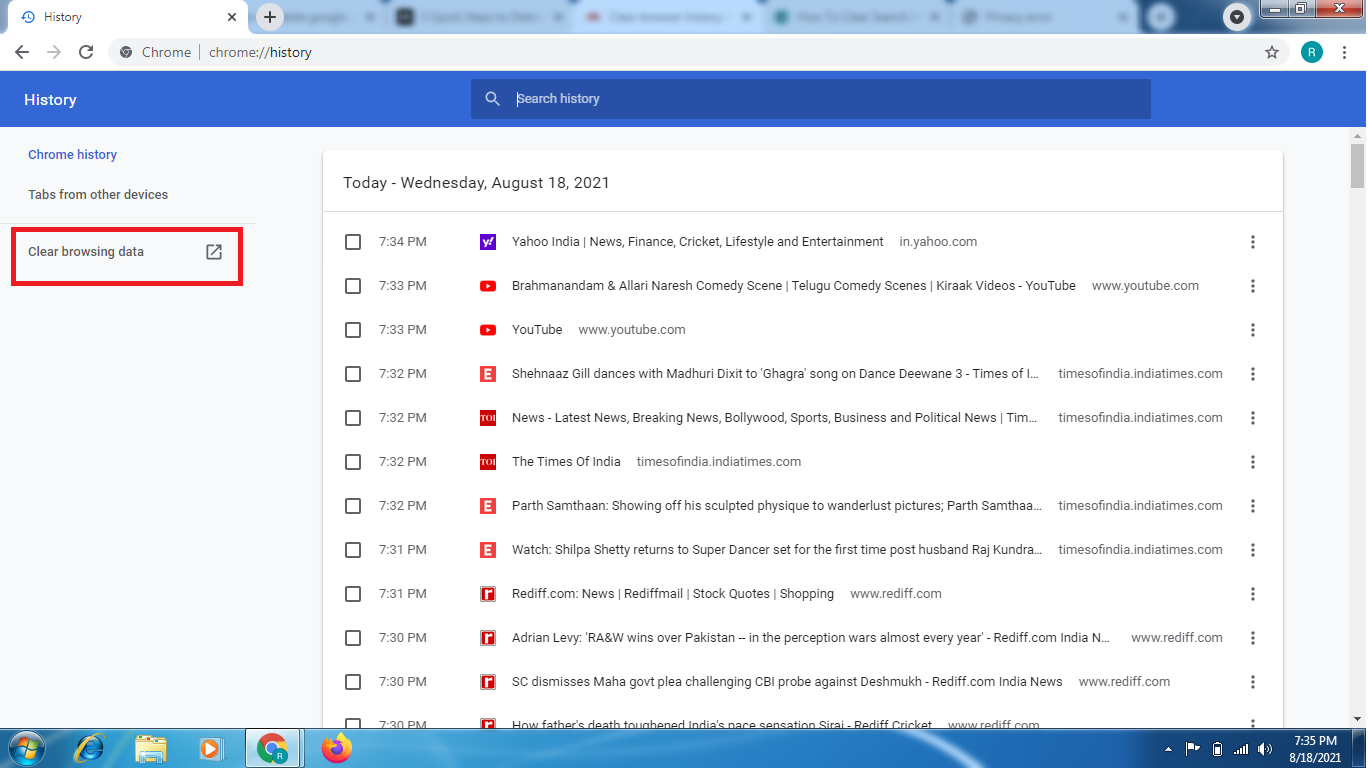Image resolution: width=1368 pixels, height=768 pixels.
Task: Open the Rediff.com: News history link
Action: point(673,594)
